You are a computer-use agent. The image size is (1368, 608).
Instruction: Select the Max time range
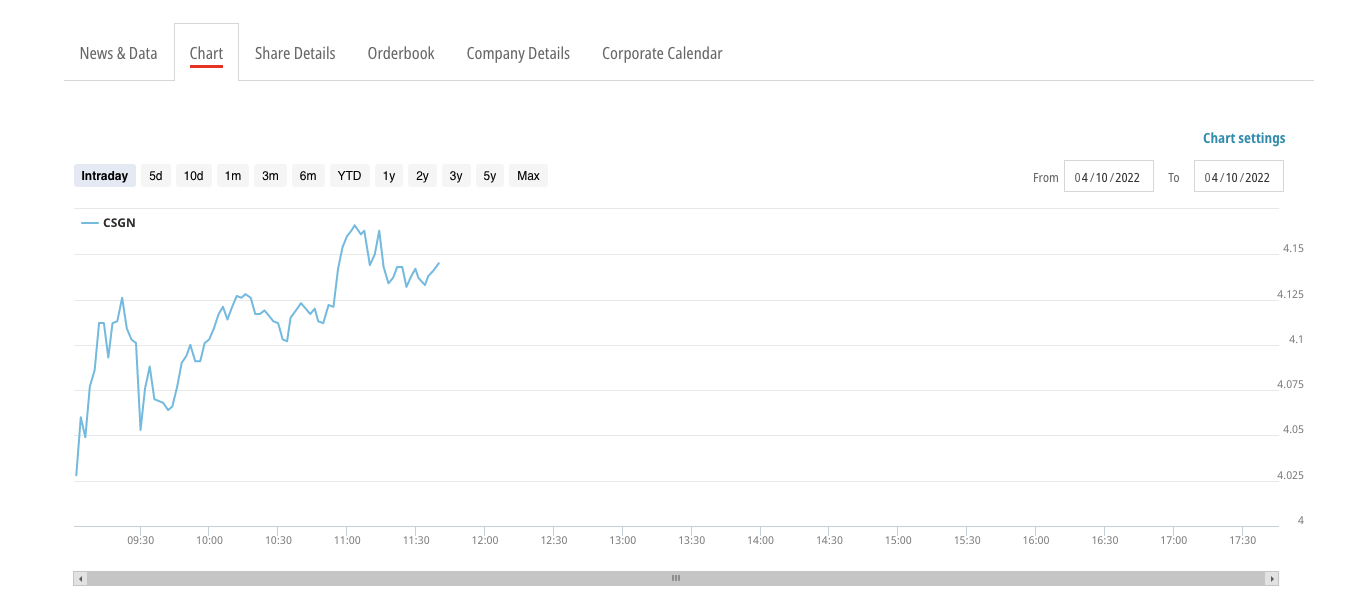point(529,176)
